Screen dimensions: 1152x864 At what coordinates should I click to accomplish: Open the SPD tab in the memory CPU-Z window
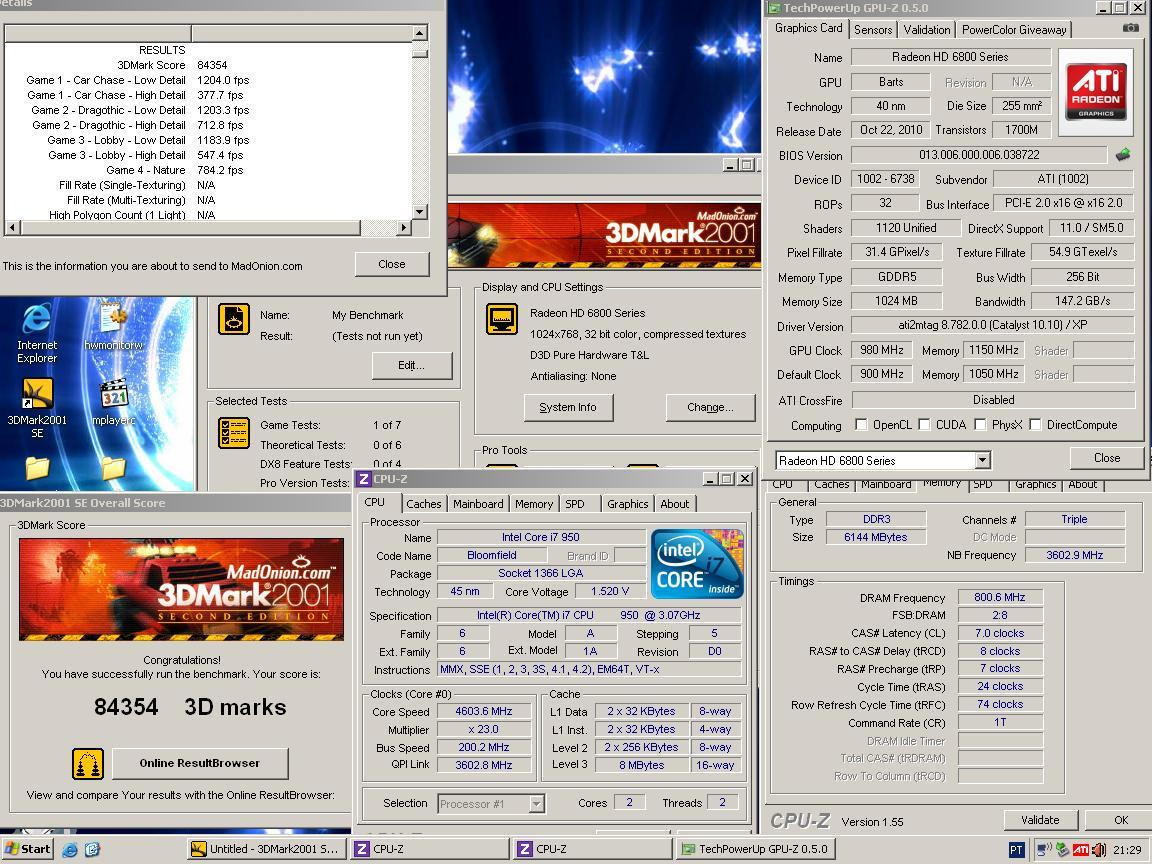pos(982,484)
